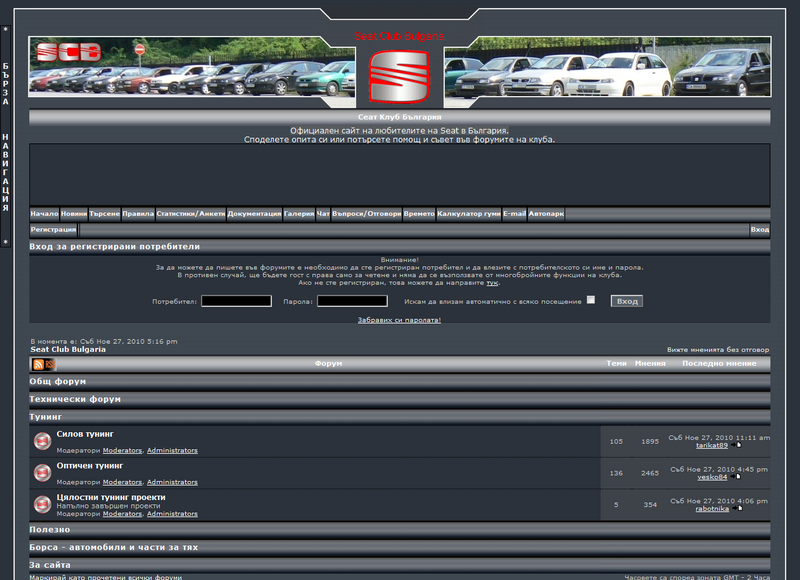
Task: Focus the Потребител username field
Action: pyautogui.click(x=236, y=301)
